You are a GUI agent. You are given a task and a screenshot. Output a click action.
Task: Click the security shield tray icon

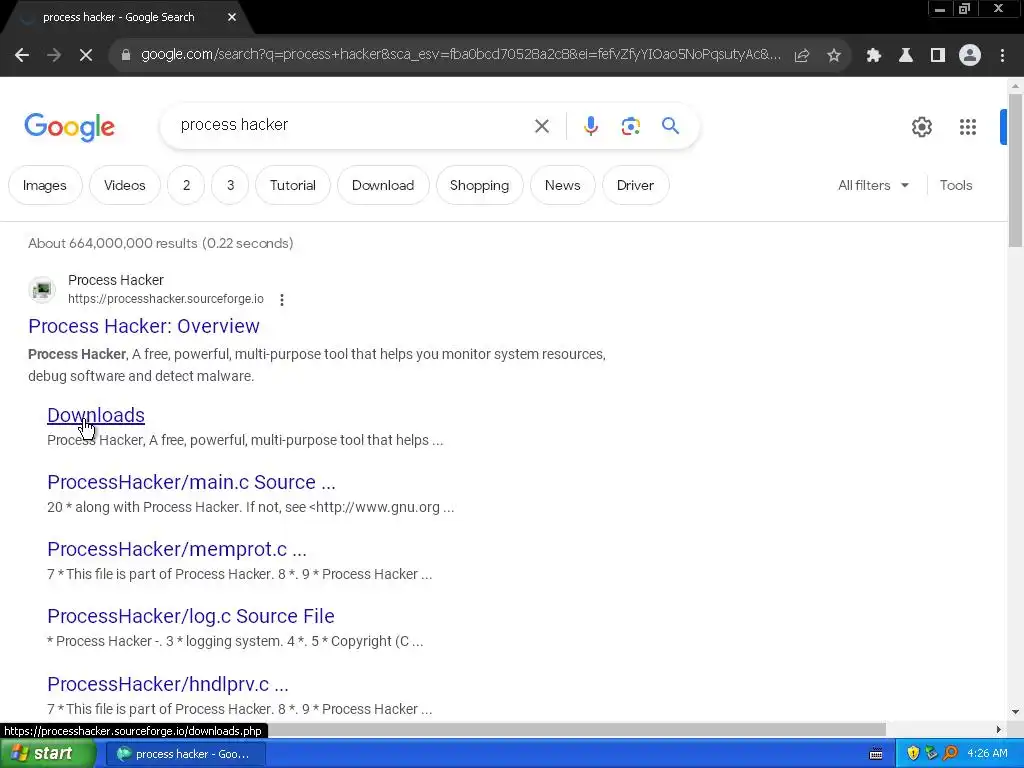coord(913,754)
